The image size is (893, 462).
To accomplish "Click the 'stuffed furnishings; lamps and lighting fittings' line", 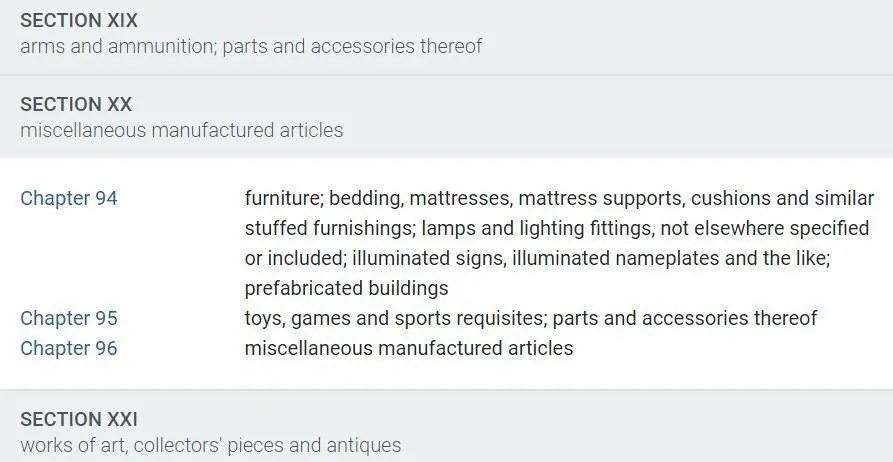I will (557, 228).
